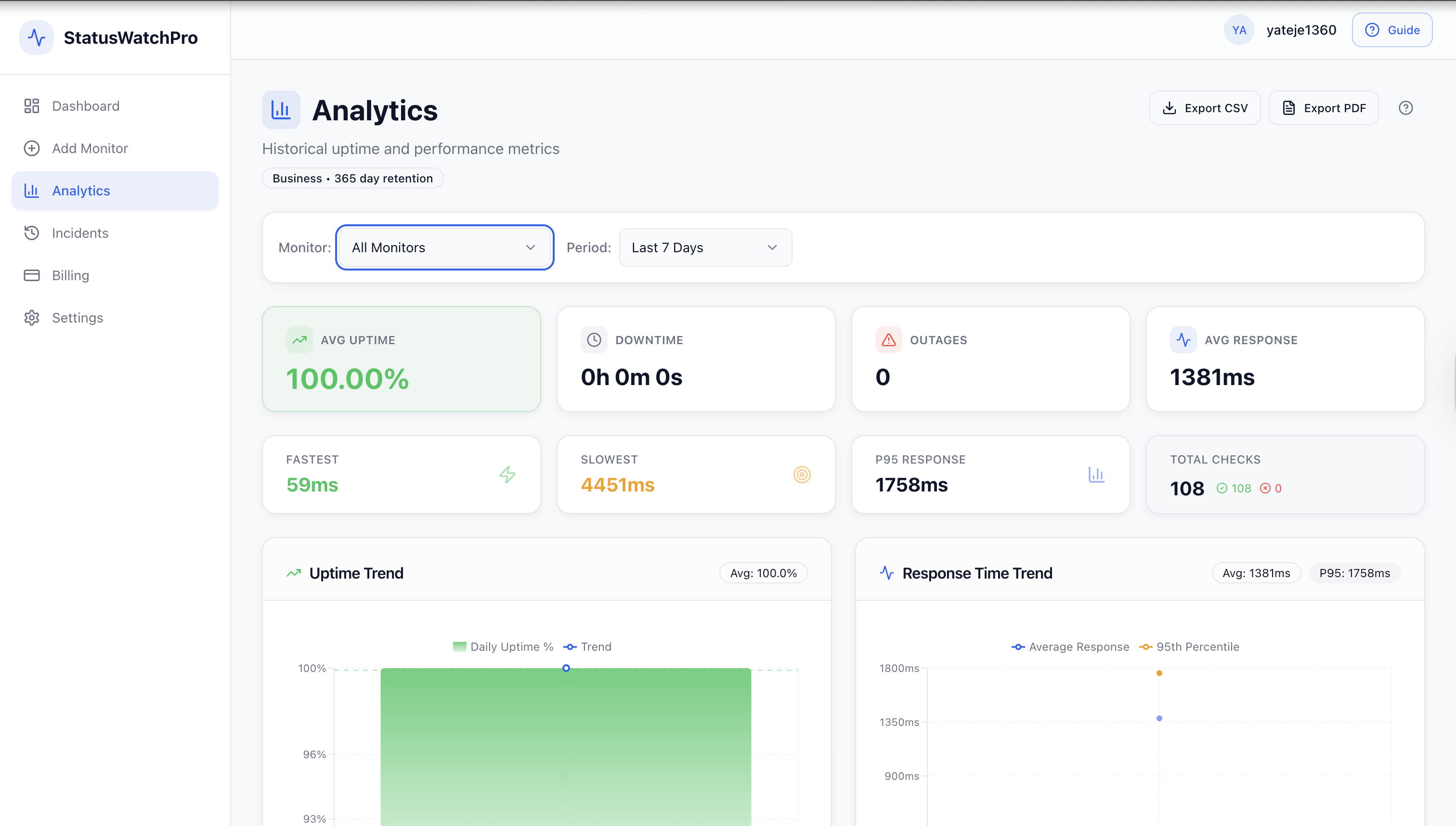Click the Slowest target icon
This screenshot has height=826, width=1456.
tap(802, 474)
